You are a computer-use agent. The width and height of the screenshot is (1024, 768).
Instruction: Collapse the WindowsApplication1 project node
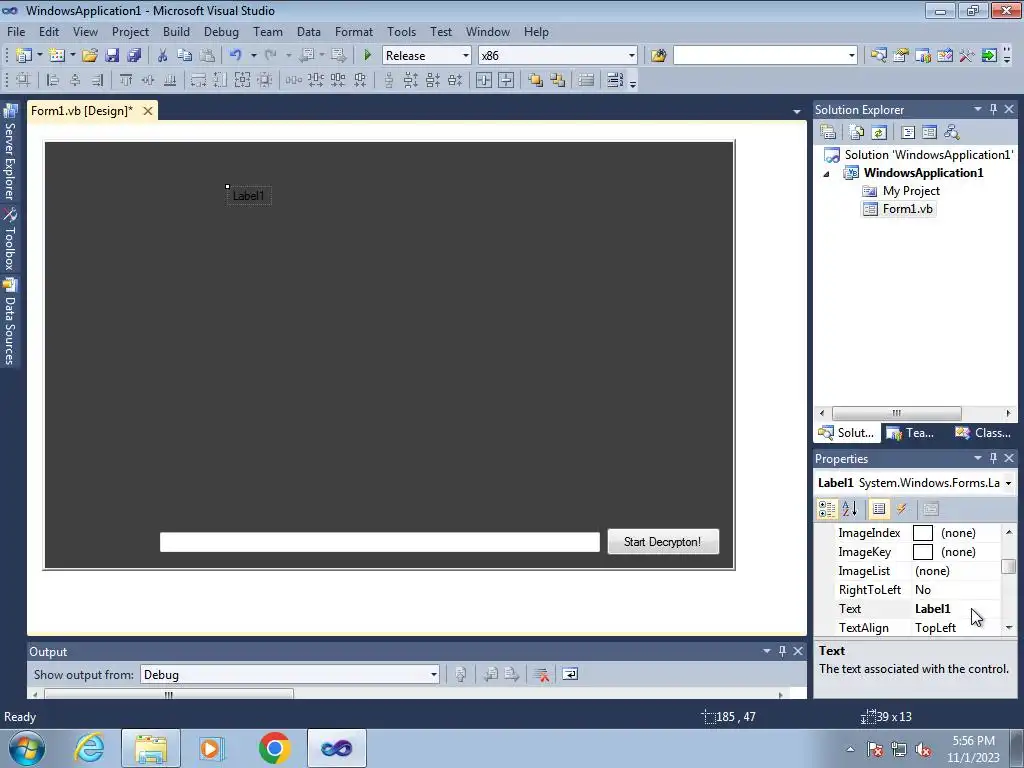827,174
